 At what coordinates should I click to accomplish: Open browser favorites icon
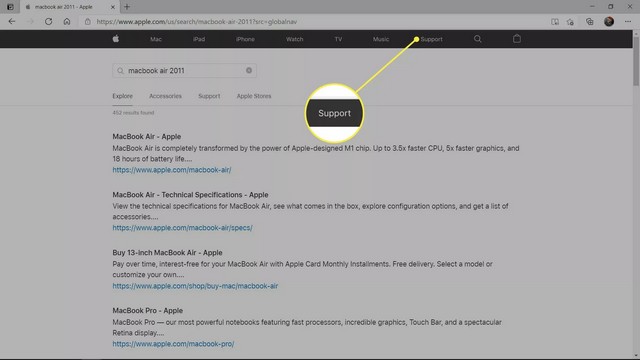pos(570,22)
